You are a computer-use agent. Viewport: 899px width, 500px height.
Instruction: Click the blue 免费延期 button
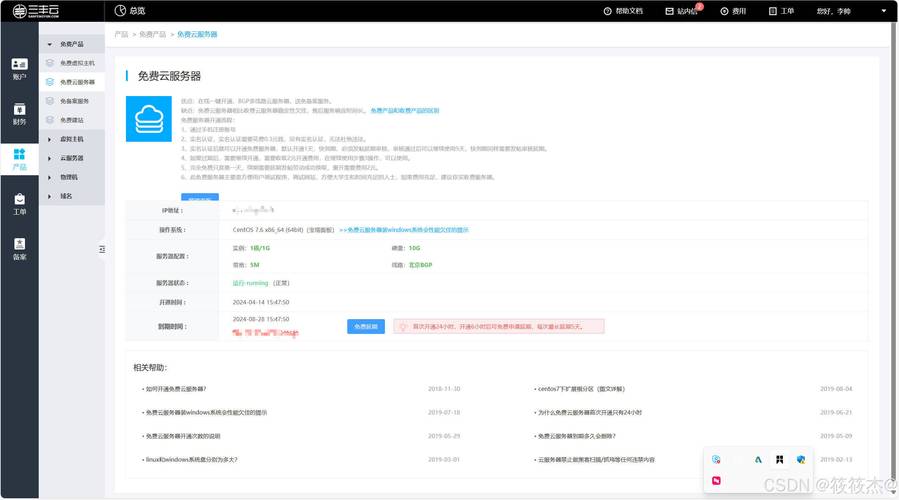366,326
